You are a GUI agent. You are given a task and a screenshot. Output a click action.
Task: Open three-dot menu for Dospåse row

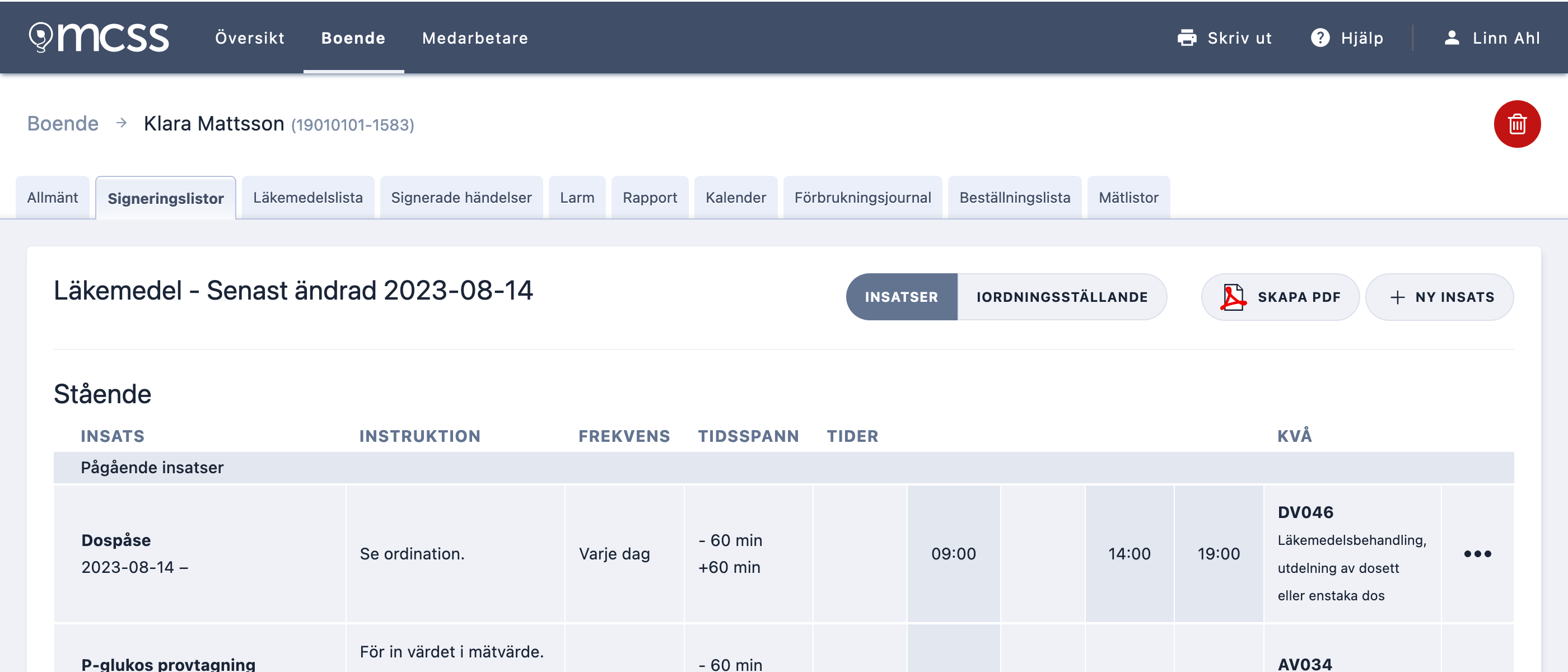[1477, 553]
